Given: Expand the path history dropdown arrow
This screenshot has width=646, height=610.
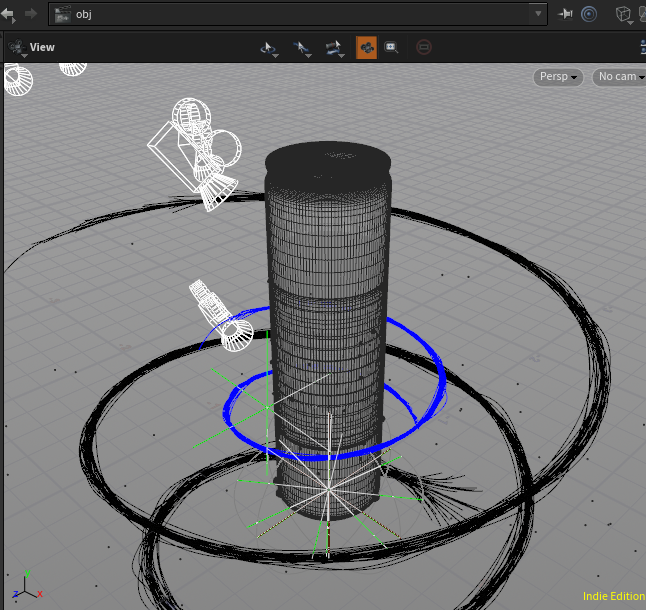Looking at the screenshot, I should coord(539,14).
